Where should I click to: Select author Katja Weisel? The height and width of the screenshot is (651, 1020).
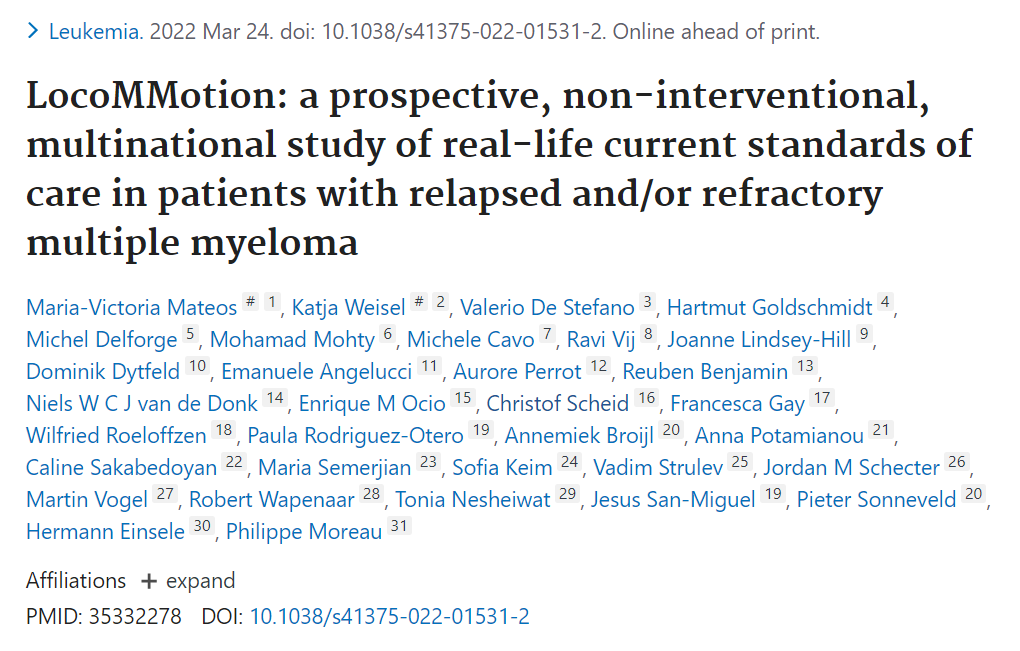tap(348, 307)
